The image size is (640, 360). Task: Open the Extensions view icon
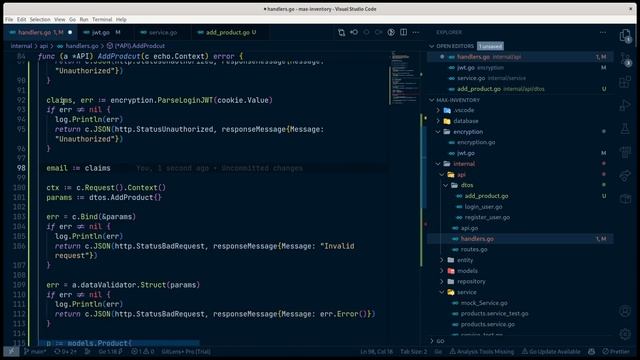tap(625, 82)
